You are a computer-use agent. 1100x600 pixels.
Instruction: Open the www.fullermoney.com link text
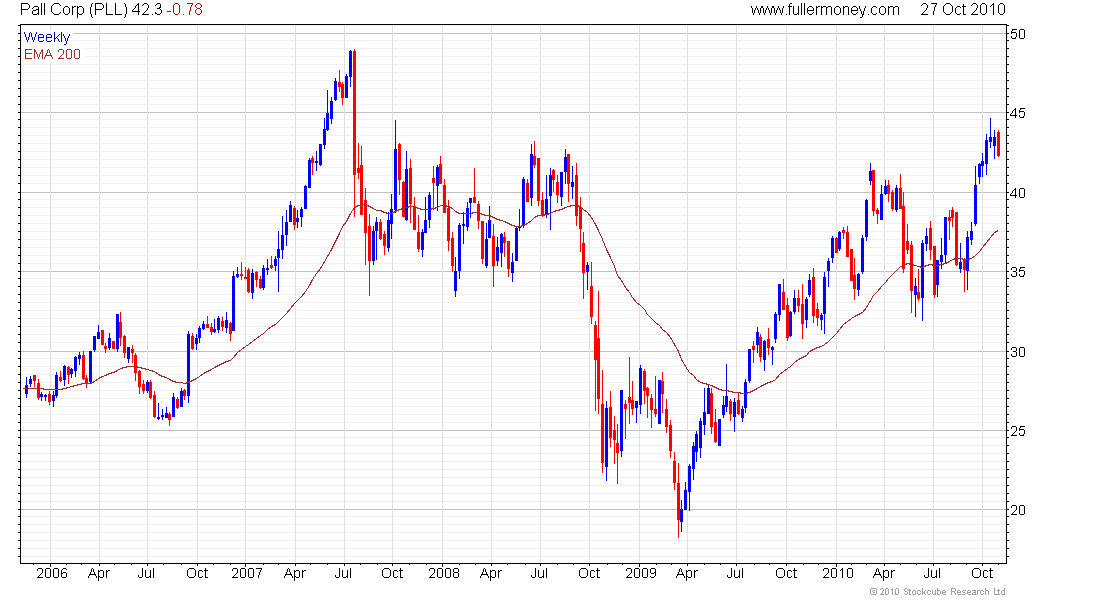[825, 10]
